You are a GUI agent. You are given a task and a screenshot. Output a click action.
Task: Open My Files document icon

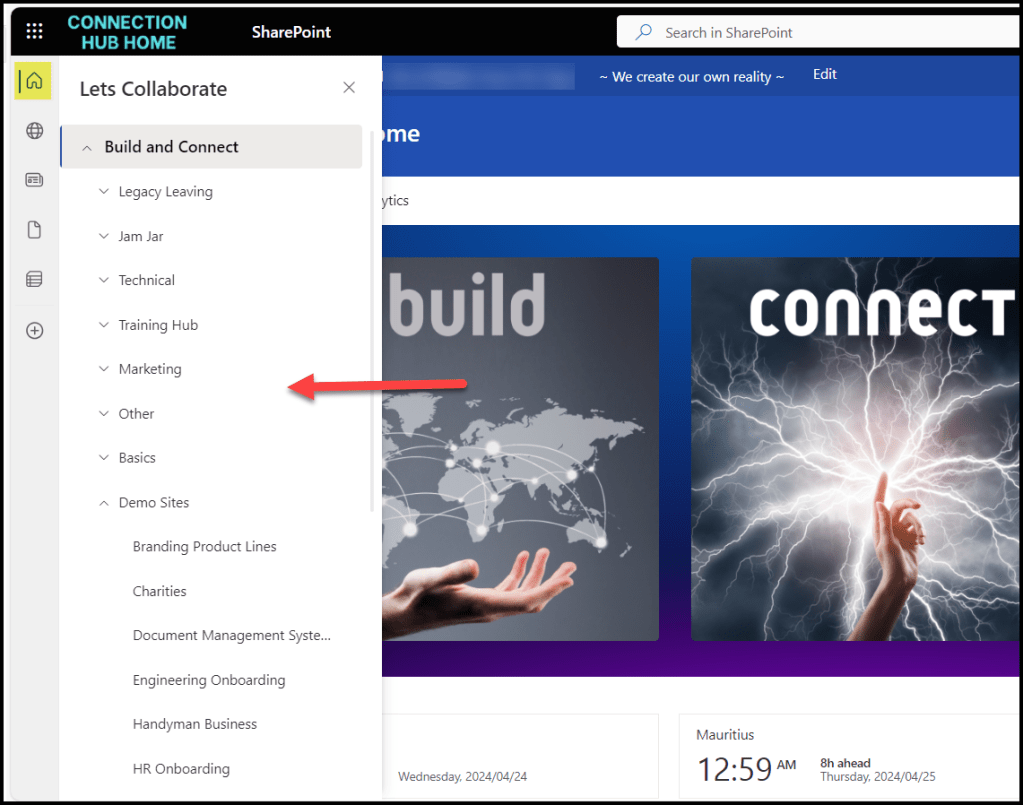coord(34,231)
